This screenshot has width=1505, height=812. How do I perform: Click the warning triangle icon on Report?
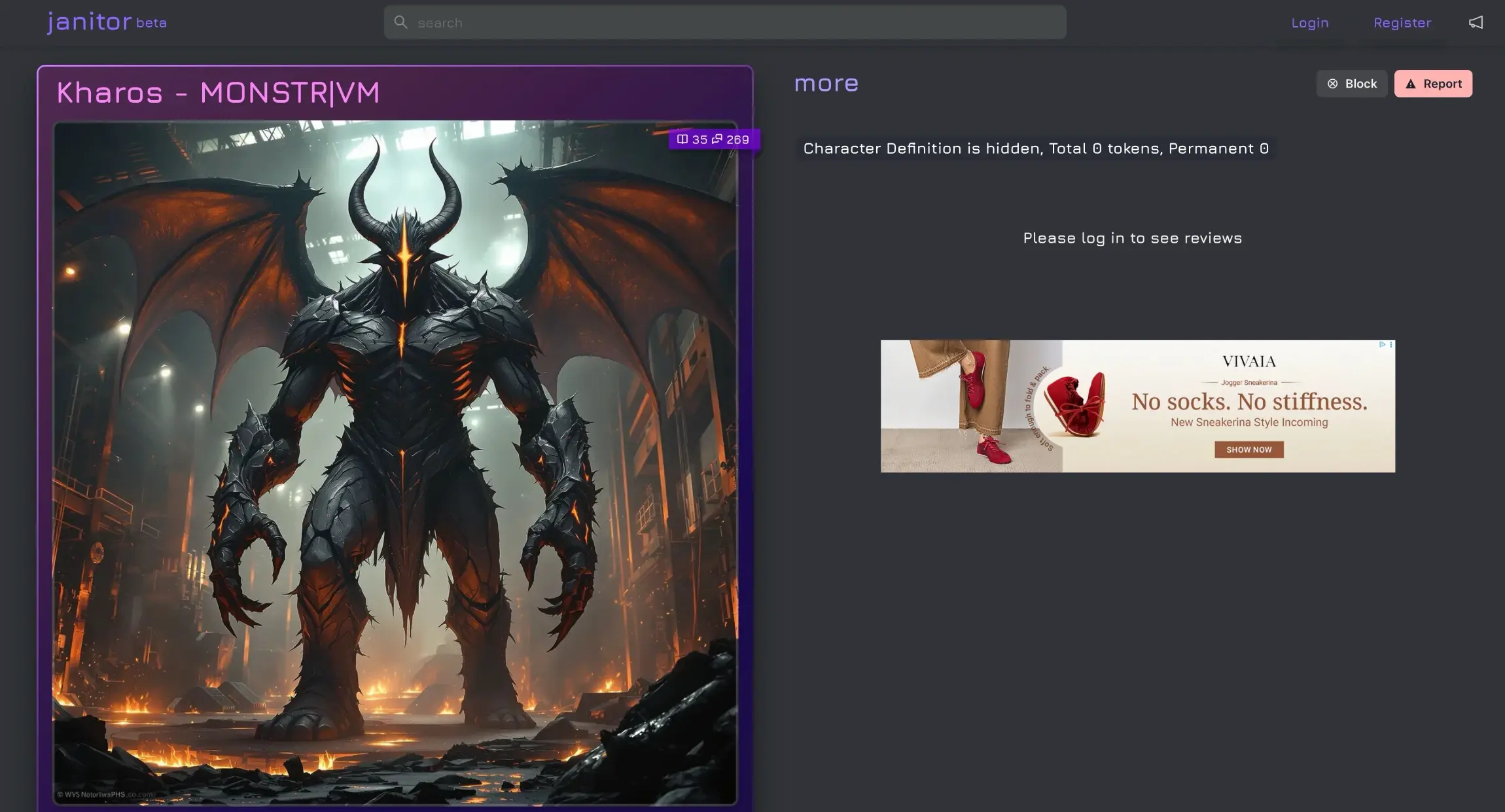[1410, 84]
